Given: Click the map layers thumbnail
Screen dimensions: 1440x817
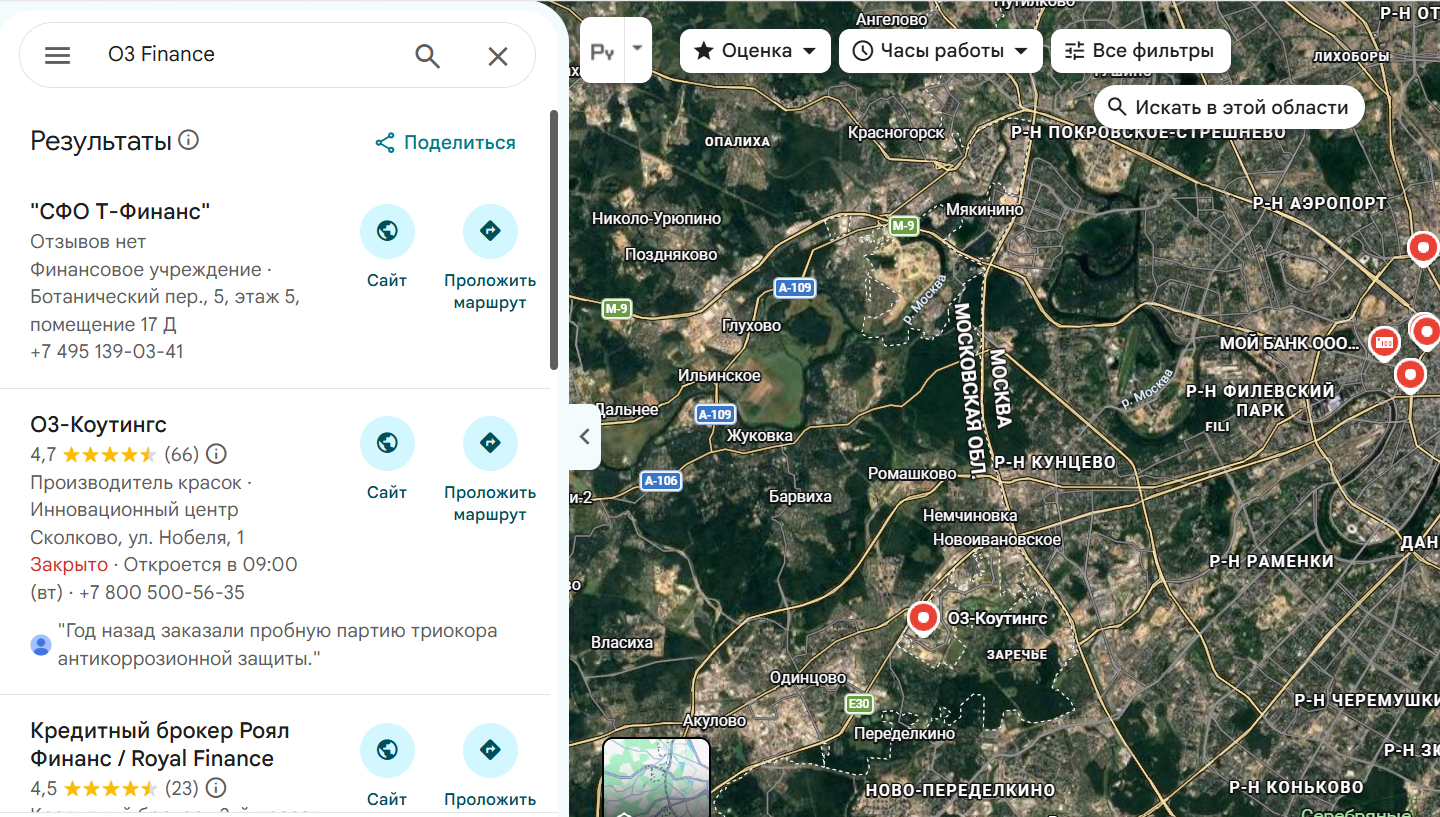Looking at the screenshot, I should click(x=657, y=777).
